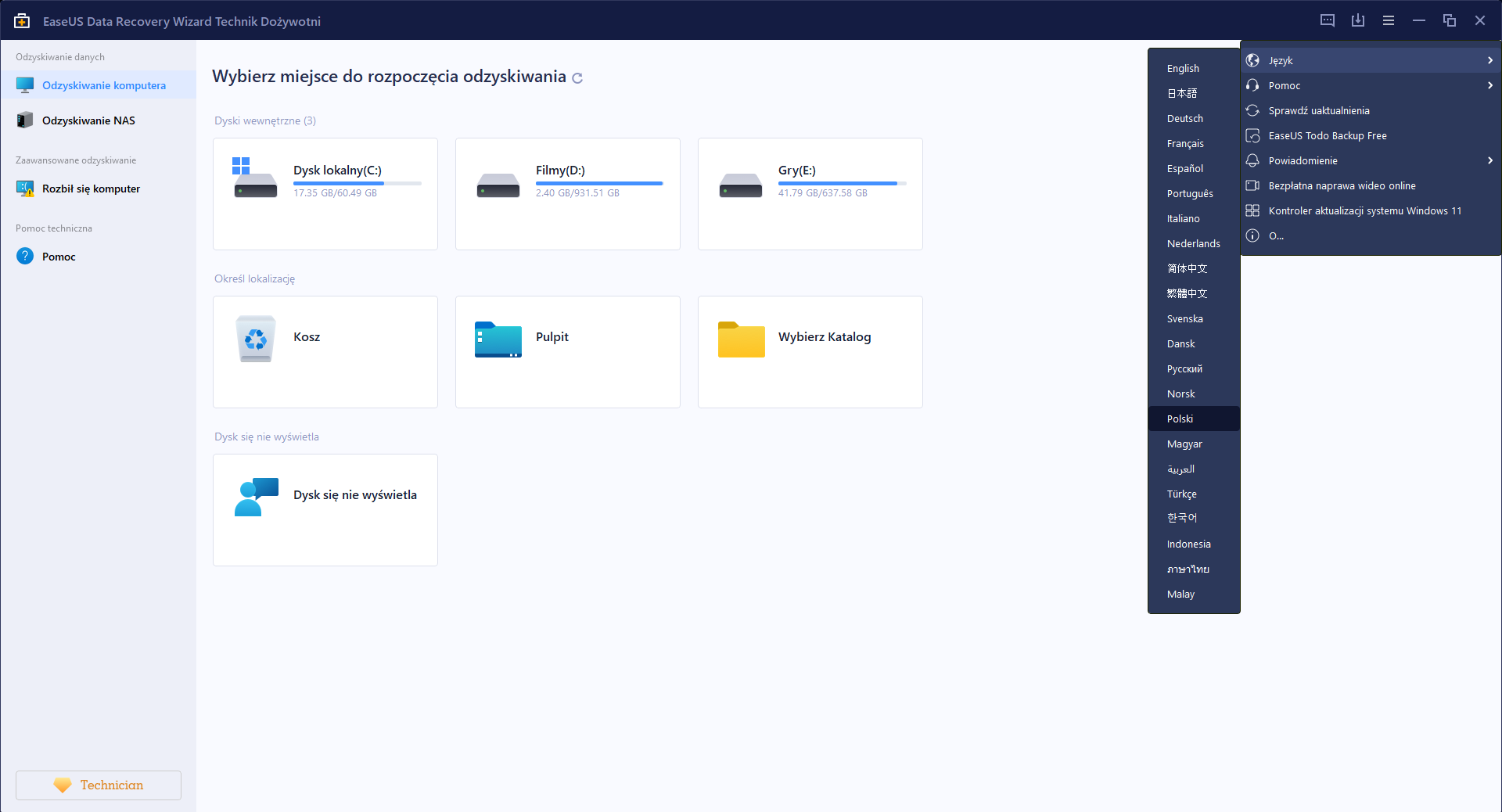1502x812 pixels.
Task: Choose Русский from the language list
Action: click(1194, 369)
